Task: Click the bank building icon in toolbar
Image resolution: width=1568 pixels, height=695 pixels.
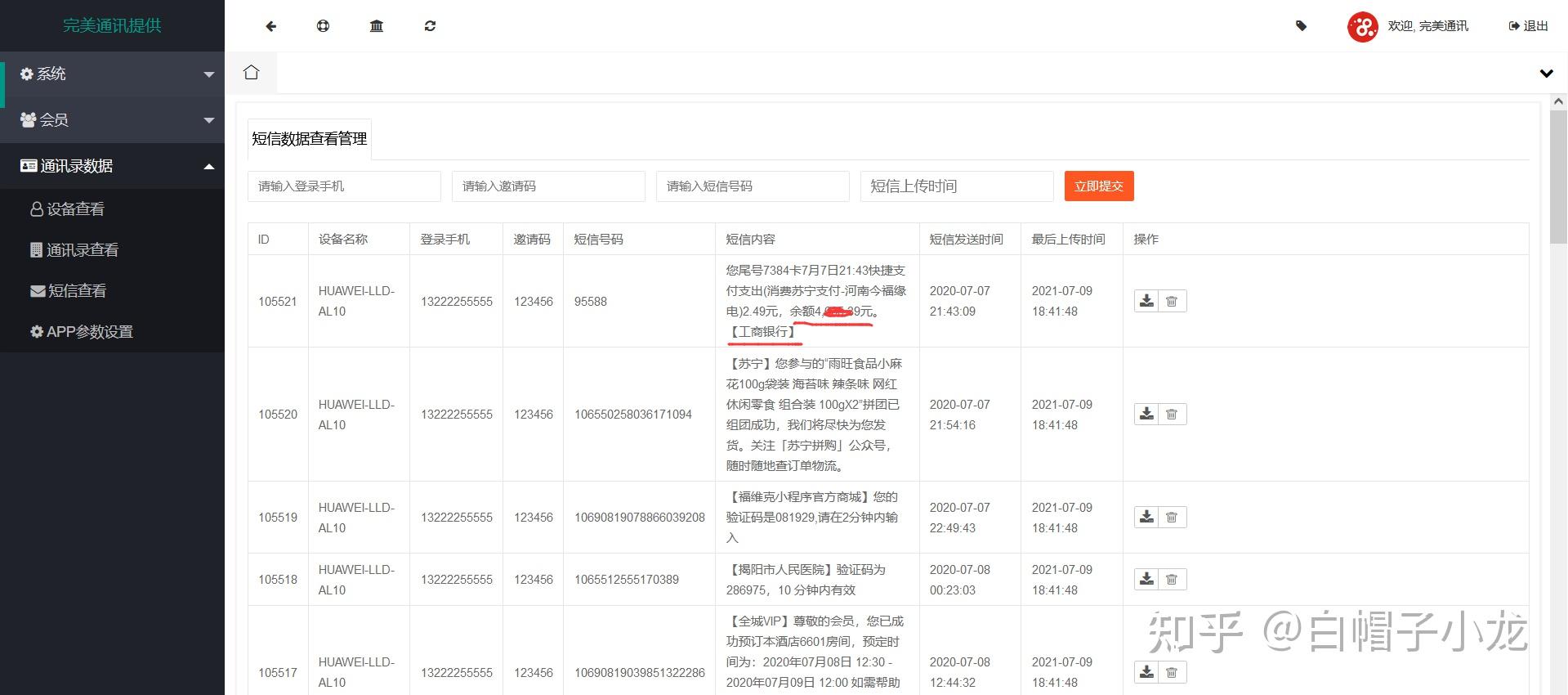Action: click(377, 26)
